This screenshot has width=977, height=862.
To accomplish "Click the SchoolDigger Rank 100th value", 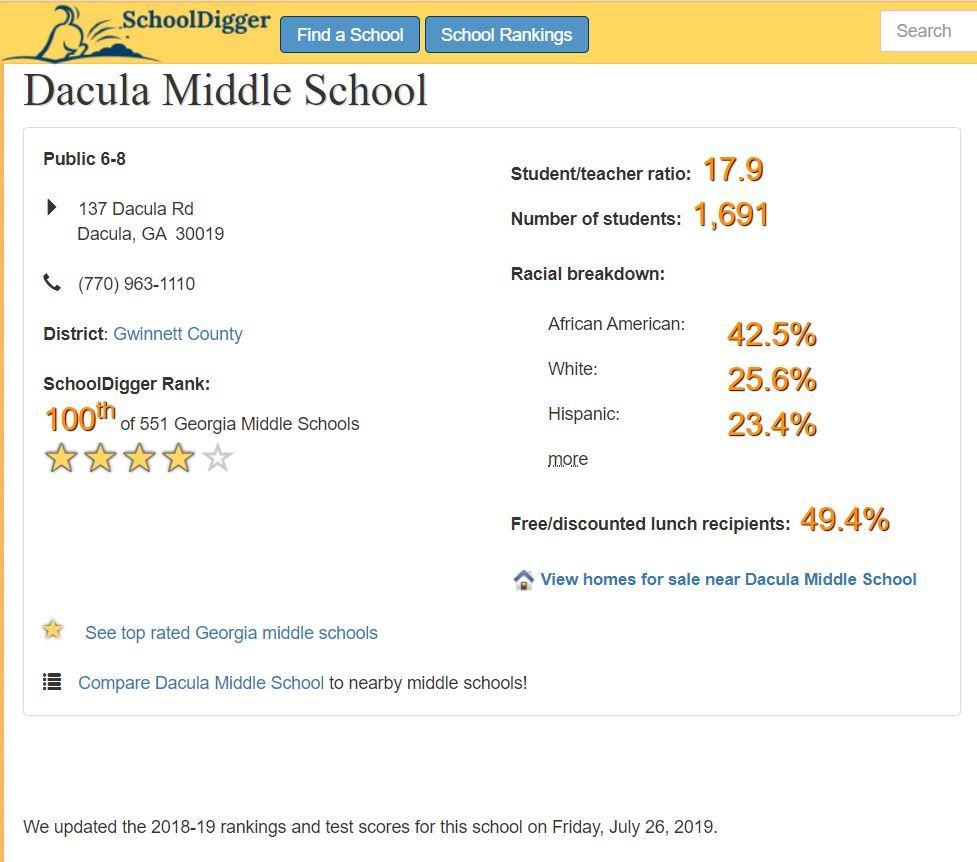I will pyautogui.click(x=80, y=418).
